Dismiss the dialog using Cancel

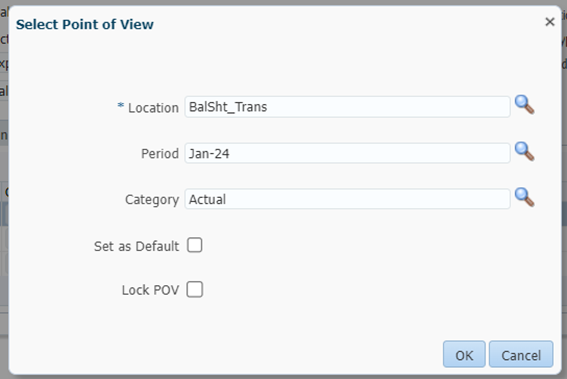pos(521,354)
